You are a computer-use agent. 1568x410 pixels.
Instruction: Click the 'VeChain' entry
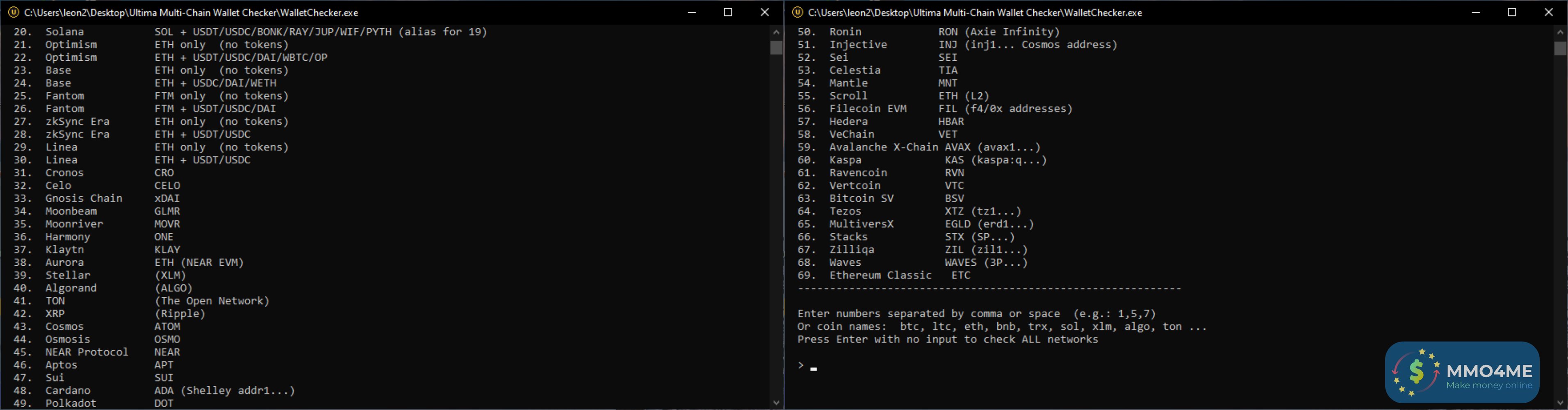click(x=852, y=134)
